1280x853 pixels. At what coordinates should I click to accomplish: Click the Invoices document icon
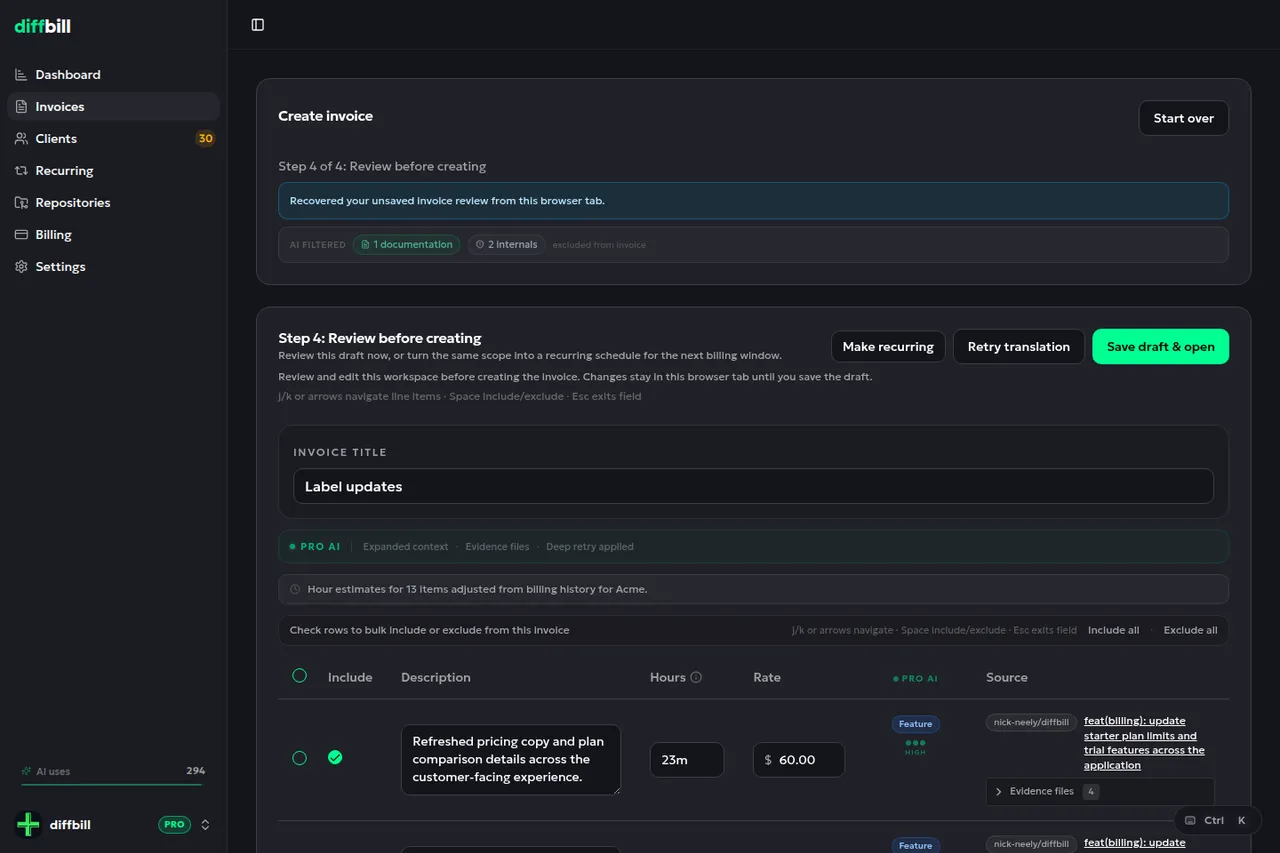pos(21,107)
